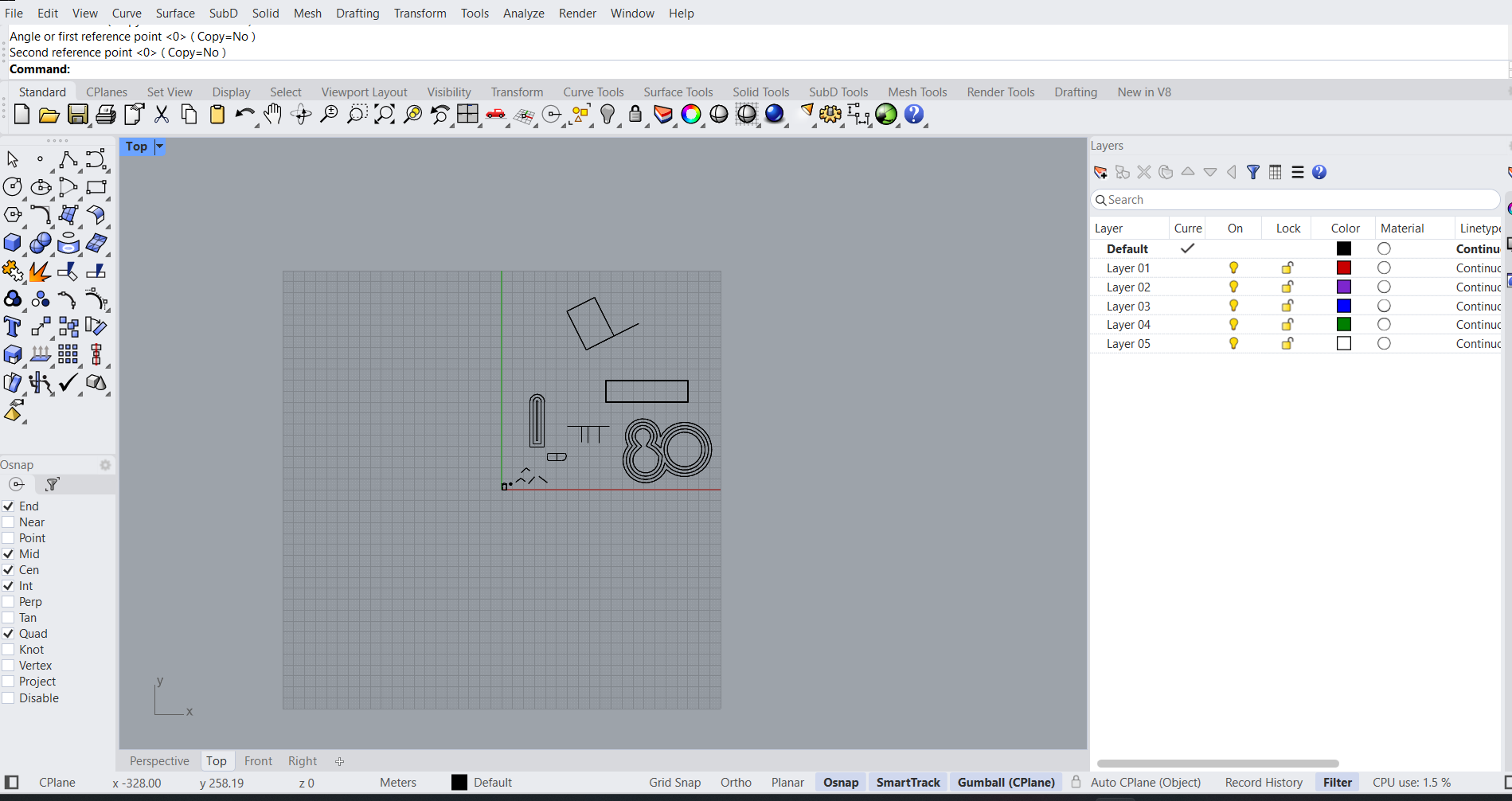Select the Pan hand tool
Image resolution: width=1512 pixels, height=801 pixels.
click(272, 115)
